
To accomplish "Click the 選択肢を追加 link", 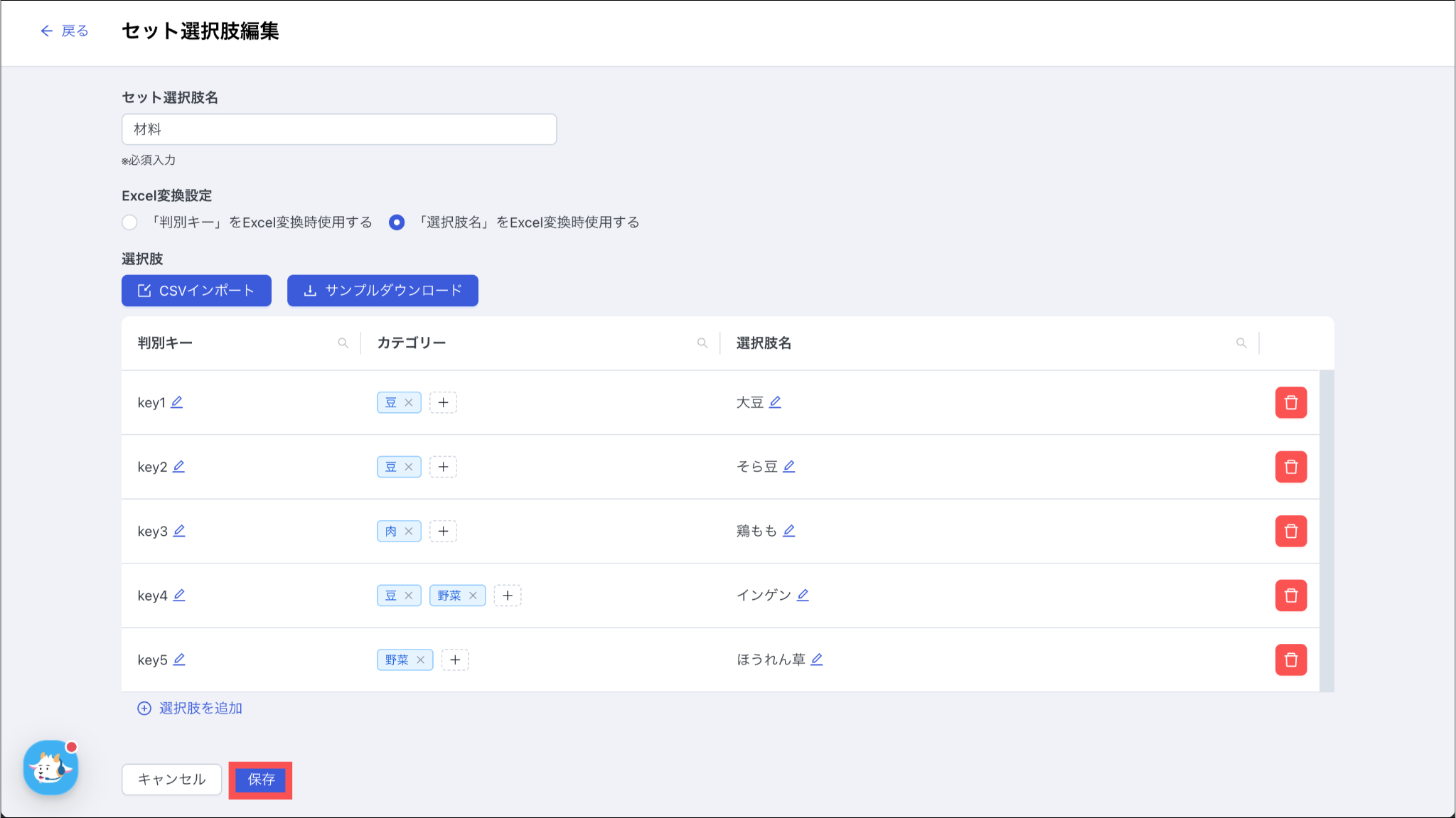I will point(190,709).
